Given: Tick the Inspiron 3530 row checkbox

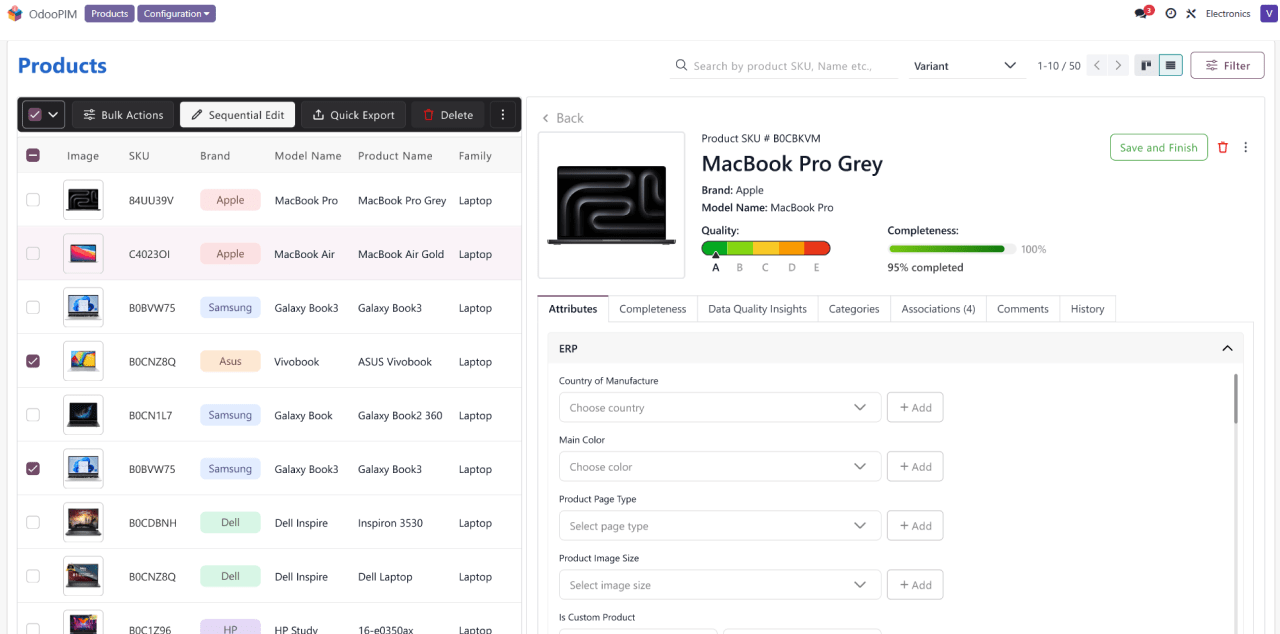Looking at the screenshot, I should click(33, 523).
